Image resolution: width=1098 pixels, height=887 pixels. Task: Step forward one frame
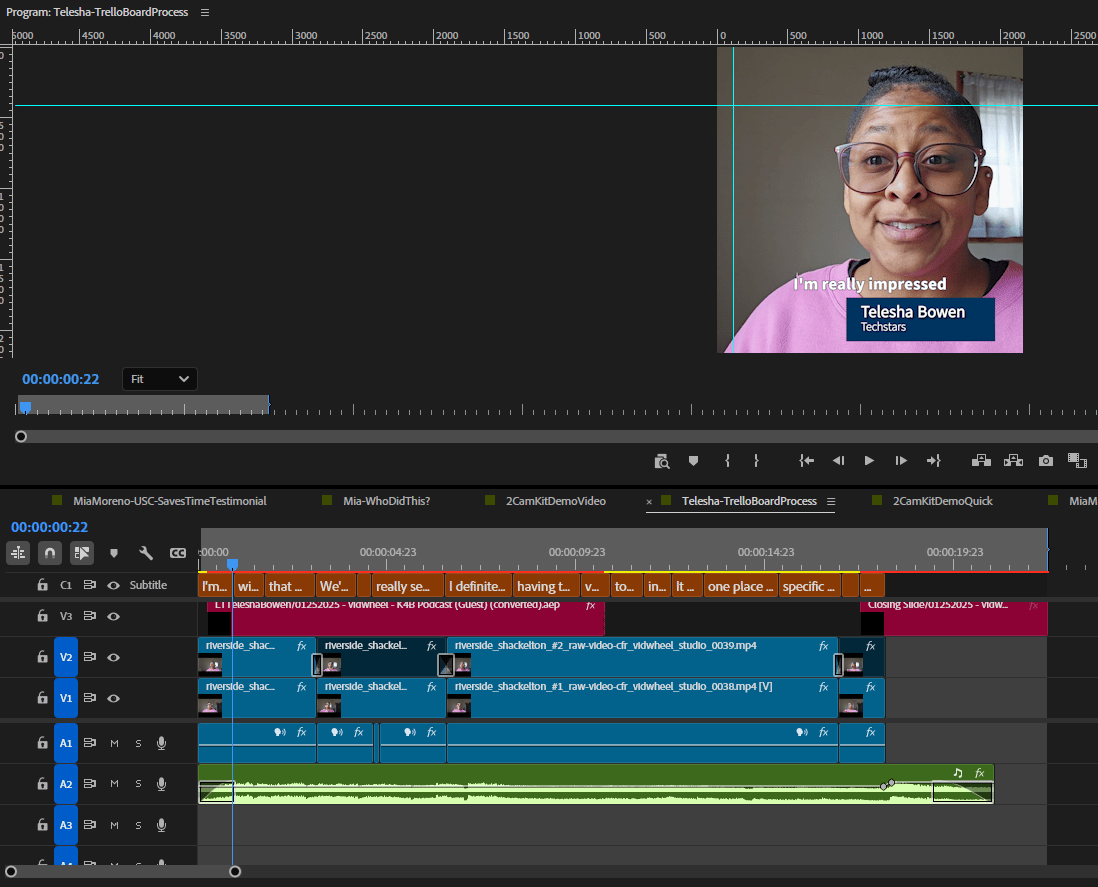click(901, 461)
